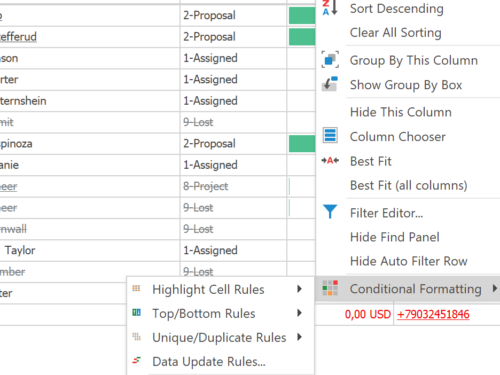
Task: Click the 9-Lost cell in mit row
Action: pos(233,122)
